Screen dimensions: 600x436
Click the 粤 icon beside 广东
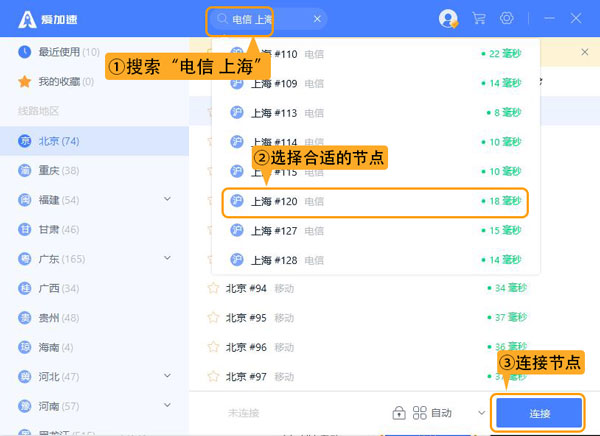click(25, 259)
